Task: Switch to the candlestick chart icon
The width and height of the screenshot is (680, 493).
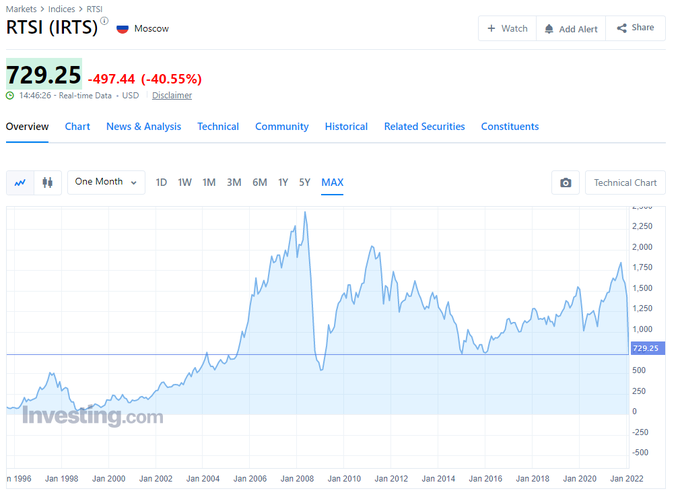Action: (47, 183)
